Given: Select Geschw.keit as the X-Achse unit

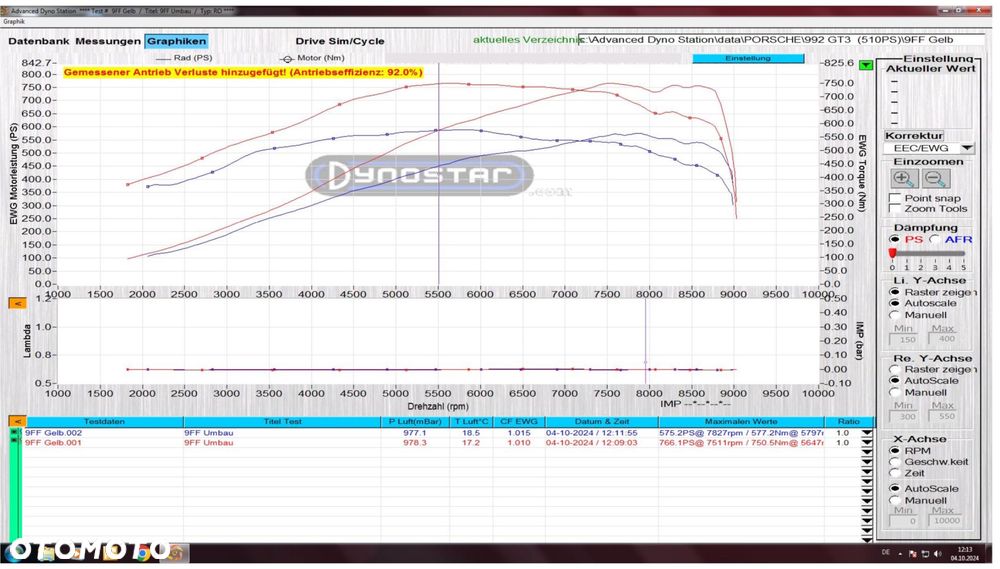Looking at the screenshot, I should (x=895, y=462).
